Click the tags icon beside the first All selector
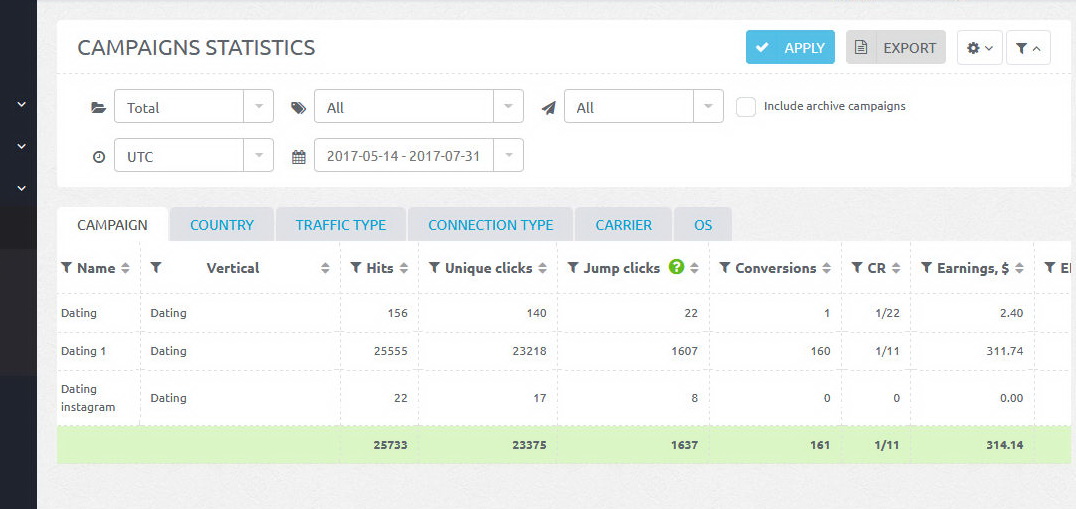The width and height of the screenshot is (1076, 509). (x=299, y=108)
